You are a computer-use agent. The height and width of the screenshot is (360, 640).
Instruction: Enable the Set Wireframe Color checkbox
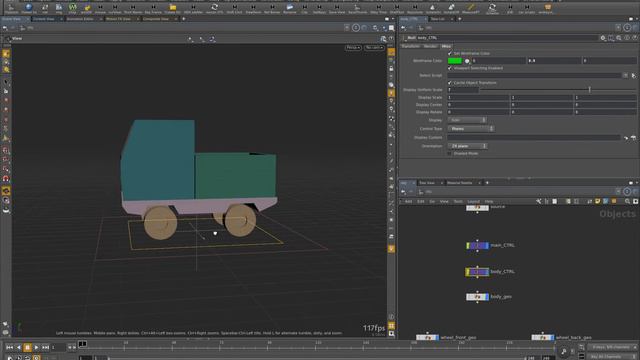tap(450, 53)
